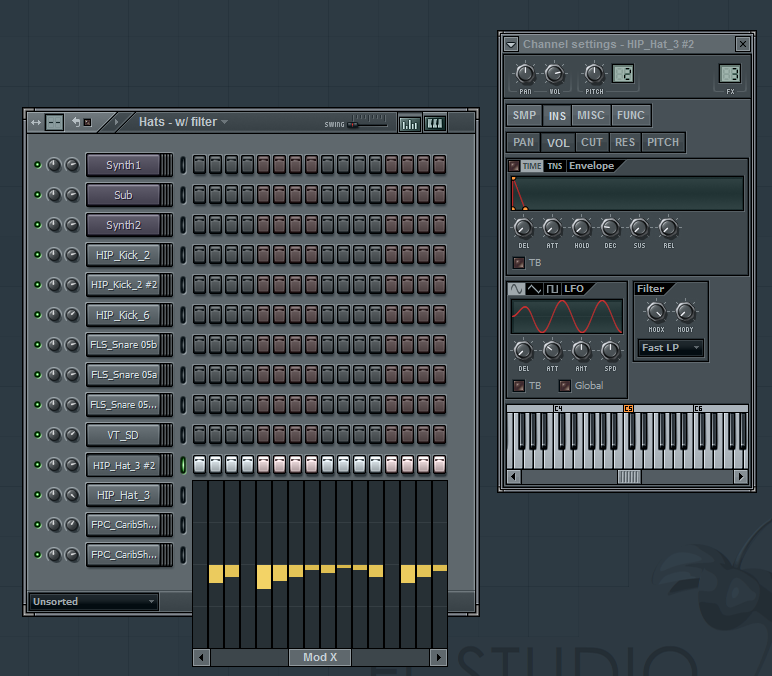Mute the Sub channel with its green LED
The height and width of the screenshot is (676, 772).
[37, 194]
